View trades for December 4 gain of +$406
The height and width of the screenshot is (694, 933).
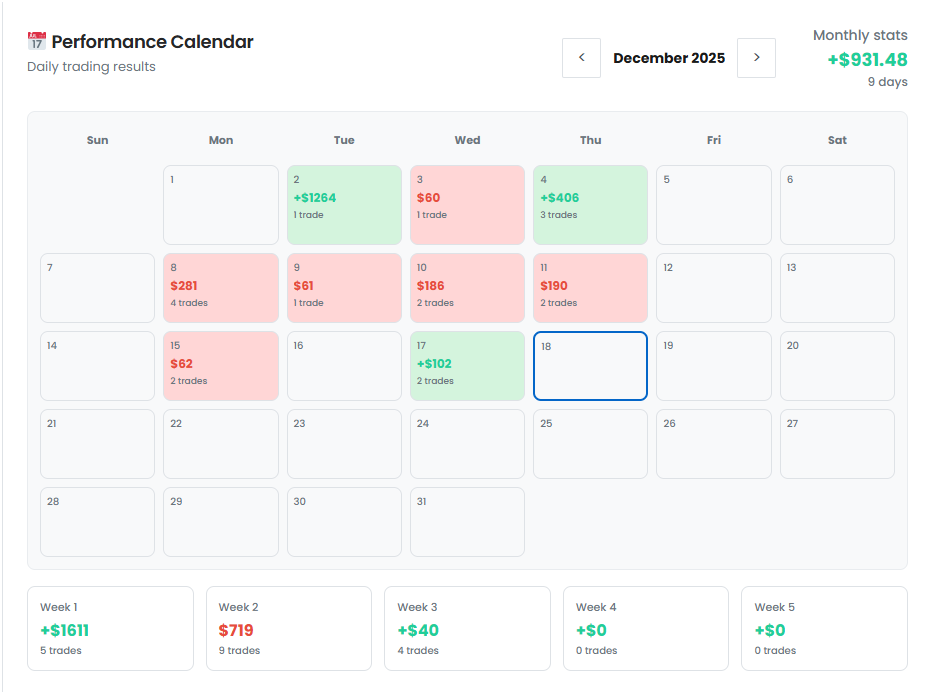[x=590, y=204]
